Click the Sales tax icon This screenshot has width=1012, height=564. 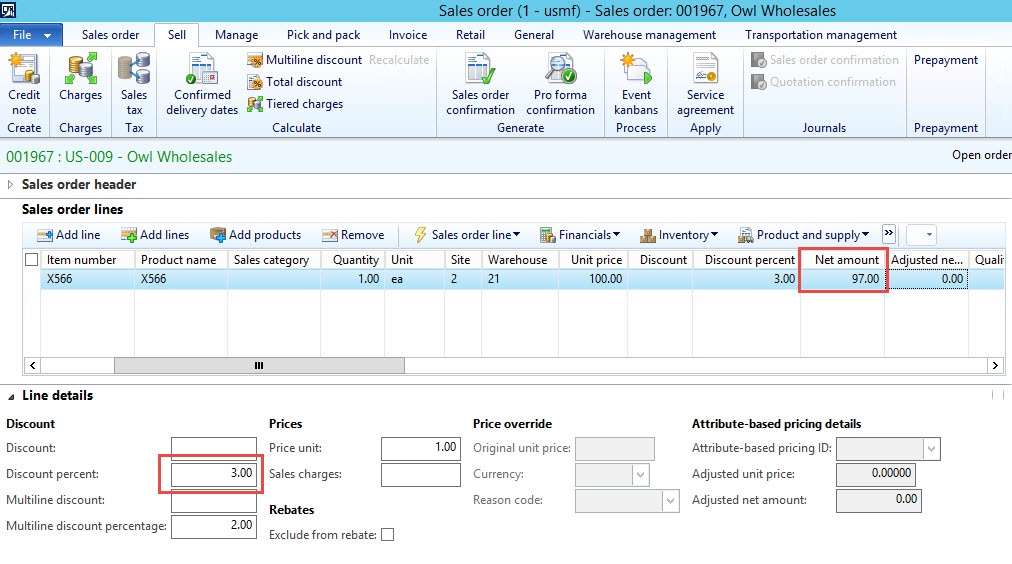pyautogui.click(x=134, y=72)
